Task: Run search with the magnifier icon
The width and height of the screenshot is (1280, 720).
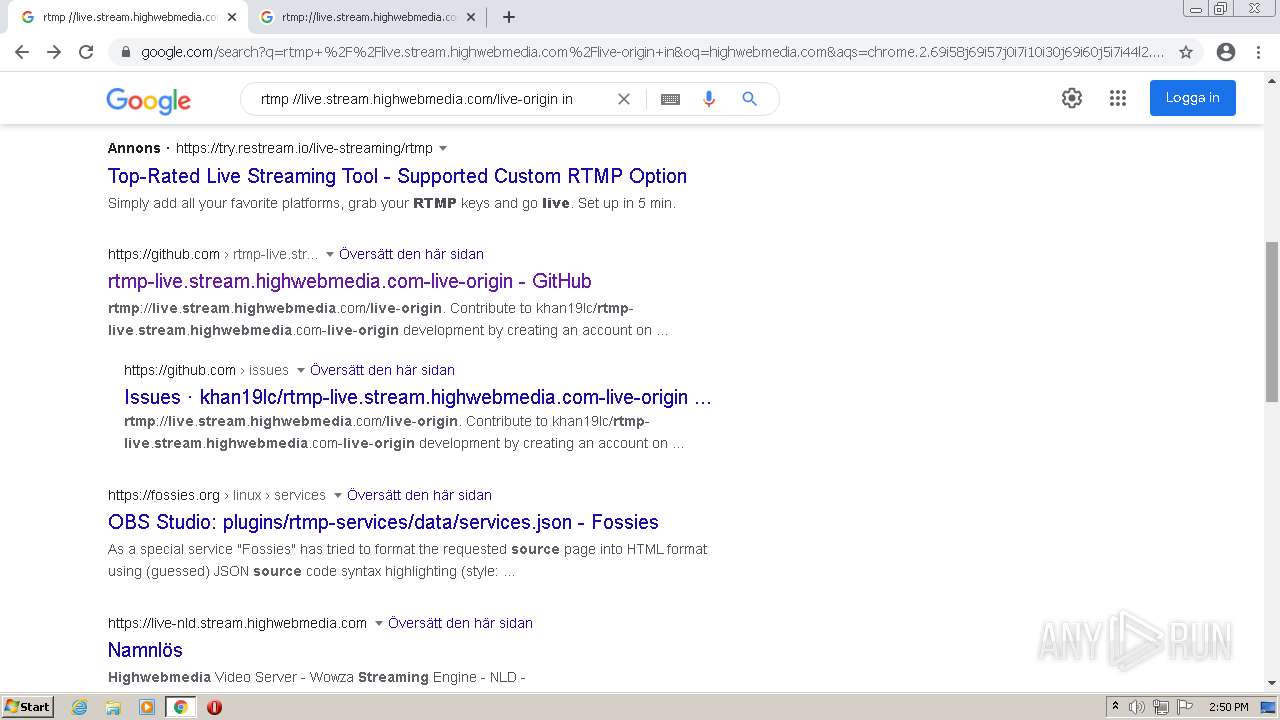Action: coord(749,99)
